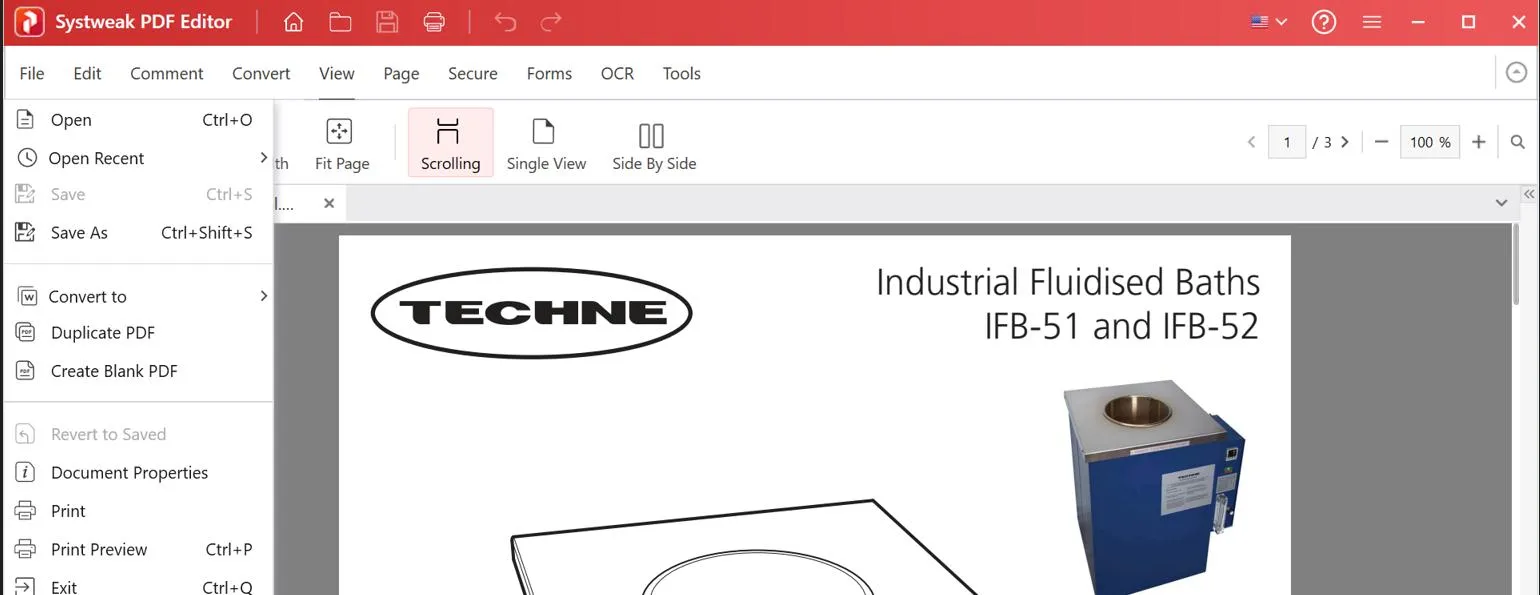Open the Convert menu tab
The image size is (1540, 595).
261,73
